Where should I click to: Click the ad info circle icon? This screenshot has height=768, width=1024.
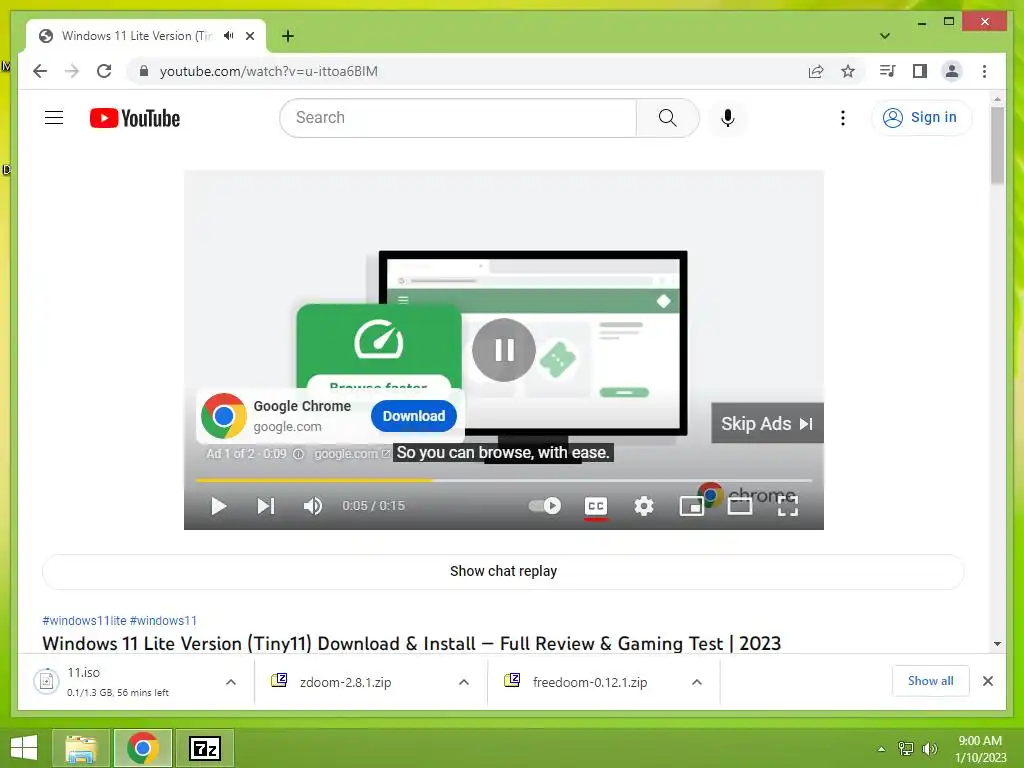point(298,454)
